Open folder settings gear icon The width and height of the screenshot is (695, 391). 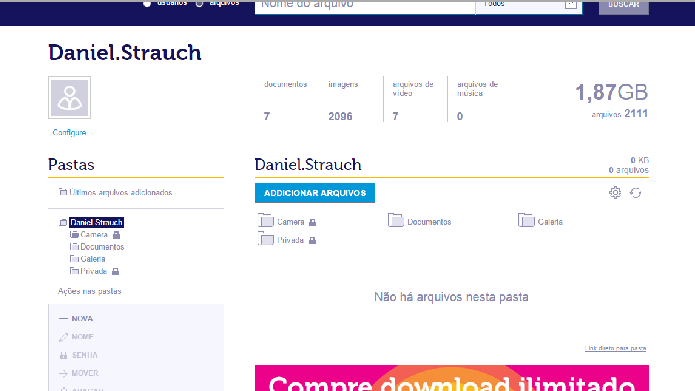click(615, 192)
